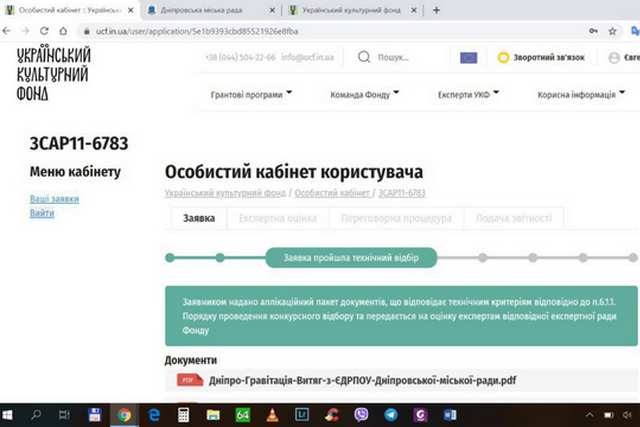Open Ваші заявки link
Viewport: 640px width, 427px height.
click(54, 199)
